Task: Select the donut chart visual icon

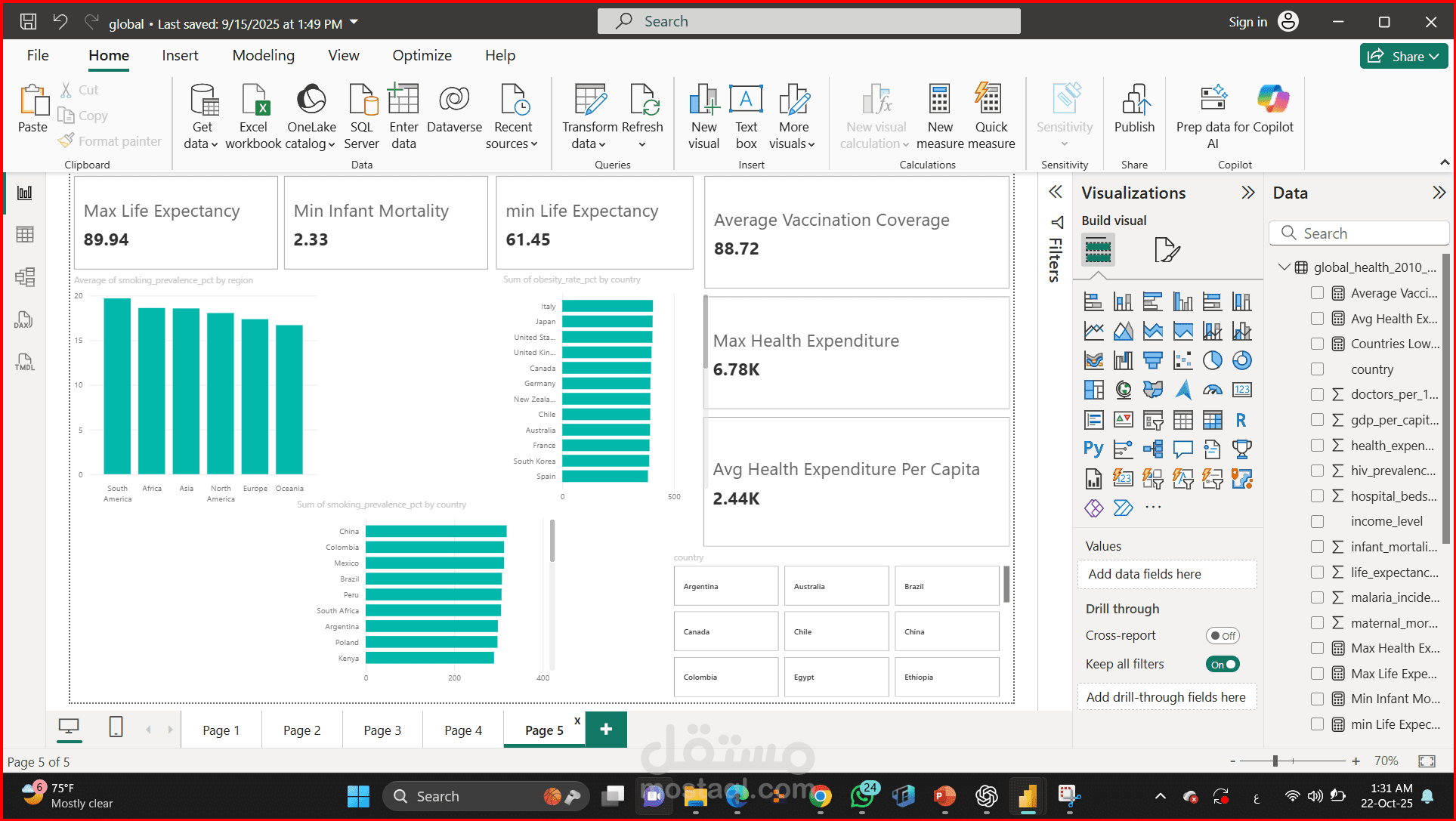Action: (x=1241, y=360)
